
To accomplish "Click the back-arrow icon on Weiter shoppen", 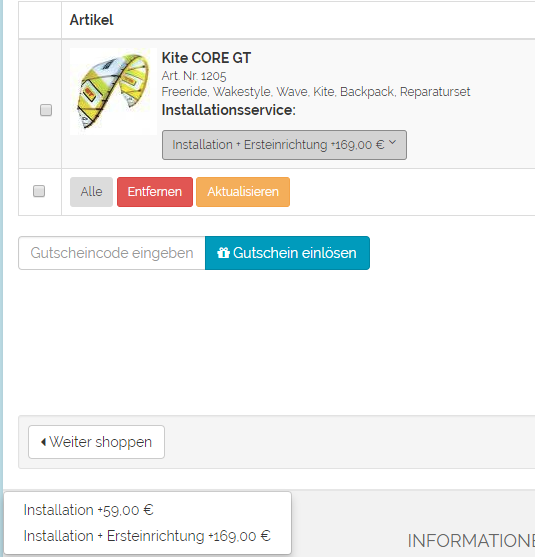I will [43, 442].
